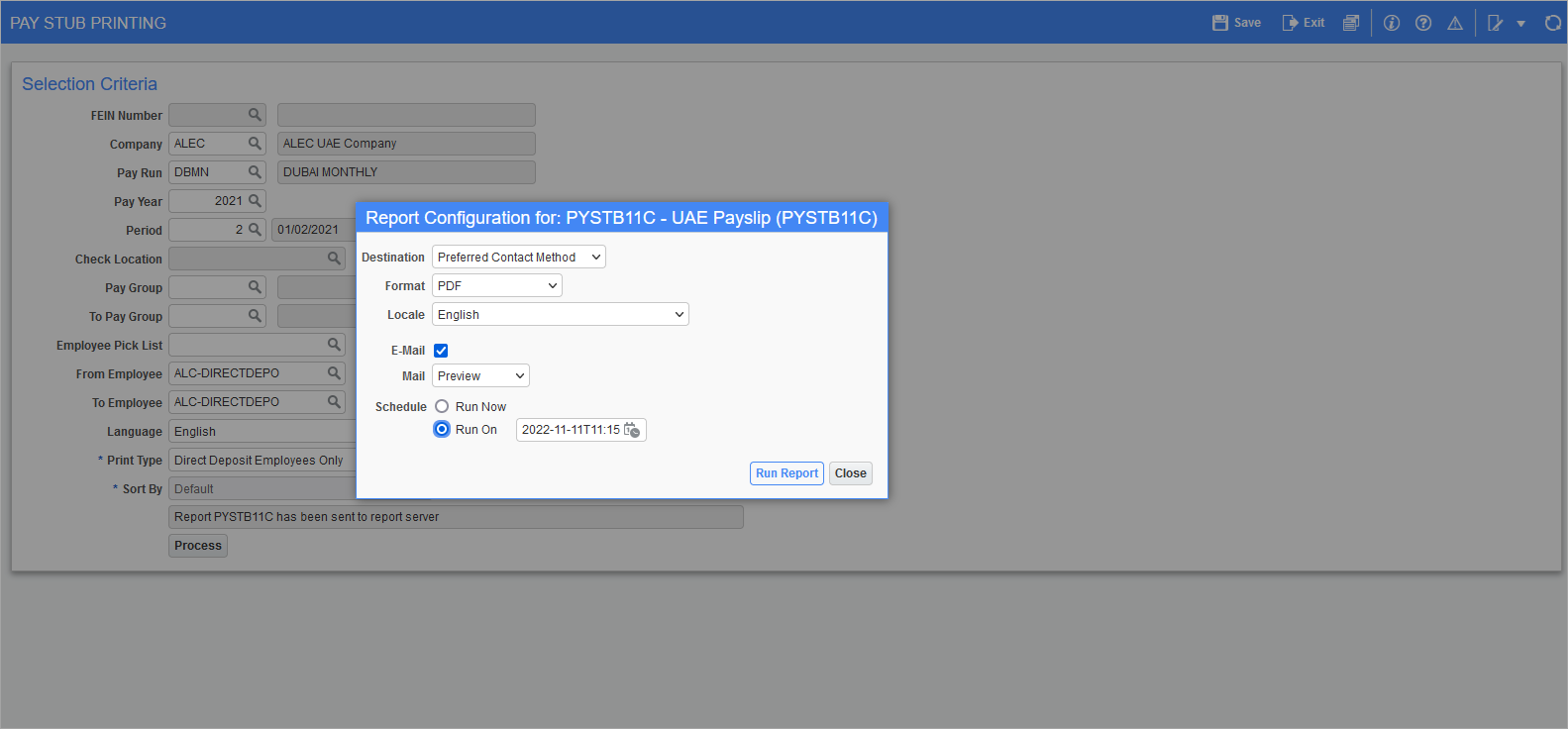Click the warning triangle icon
1568x729 pixels.
coord(1455,23)
